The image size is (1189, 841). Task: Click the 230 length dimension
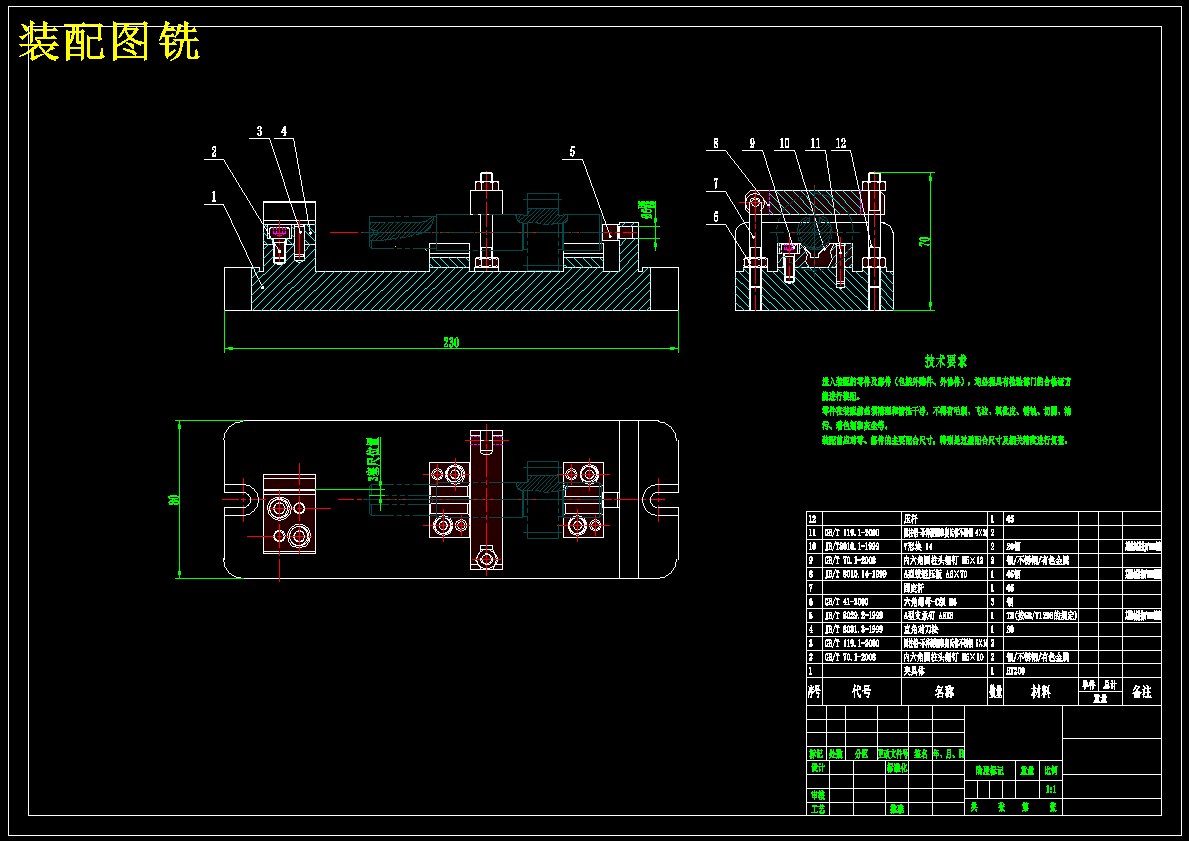point(451,343)
